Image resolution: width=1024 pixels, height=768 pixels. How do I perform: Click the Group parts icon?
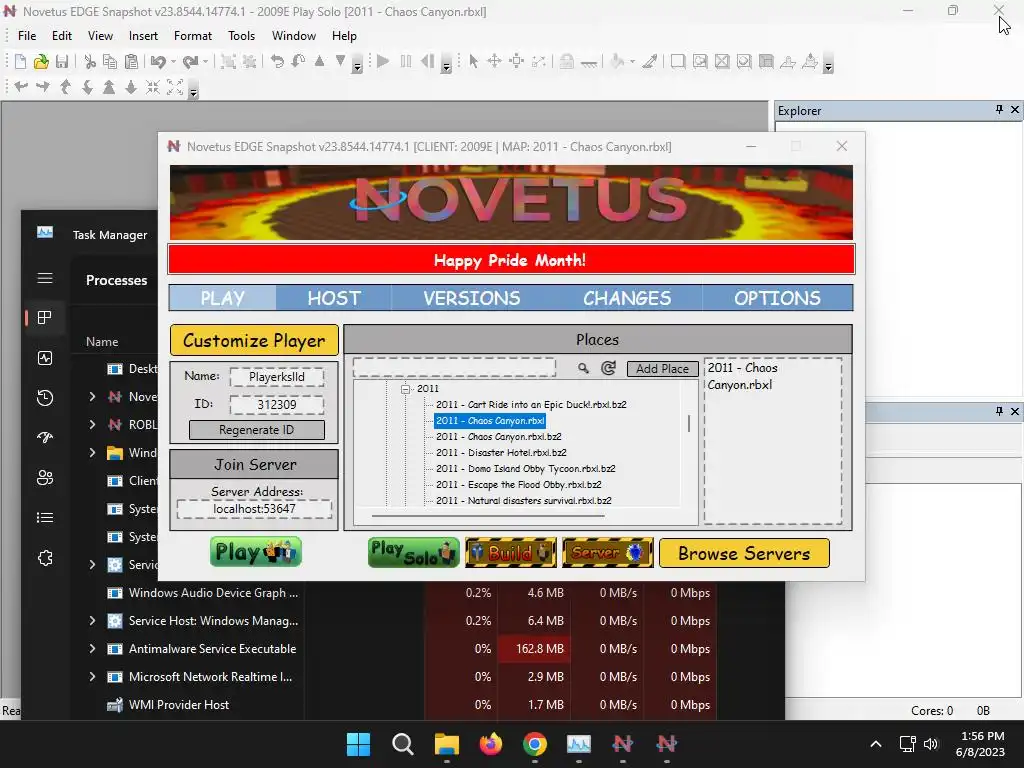pos(229,62)
